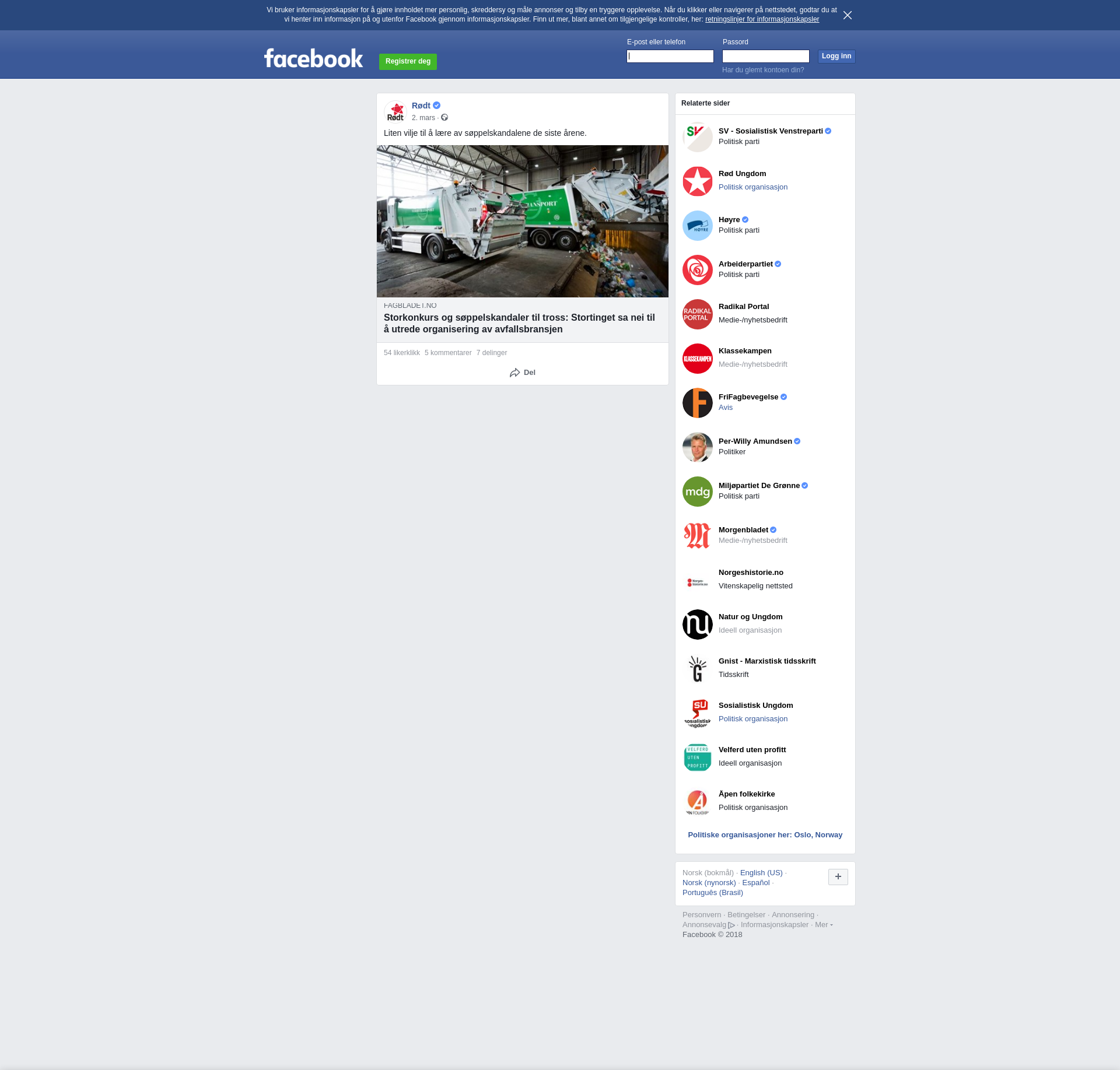Click the Natur og Ungdom logo

(698, 625)
